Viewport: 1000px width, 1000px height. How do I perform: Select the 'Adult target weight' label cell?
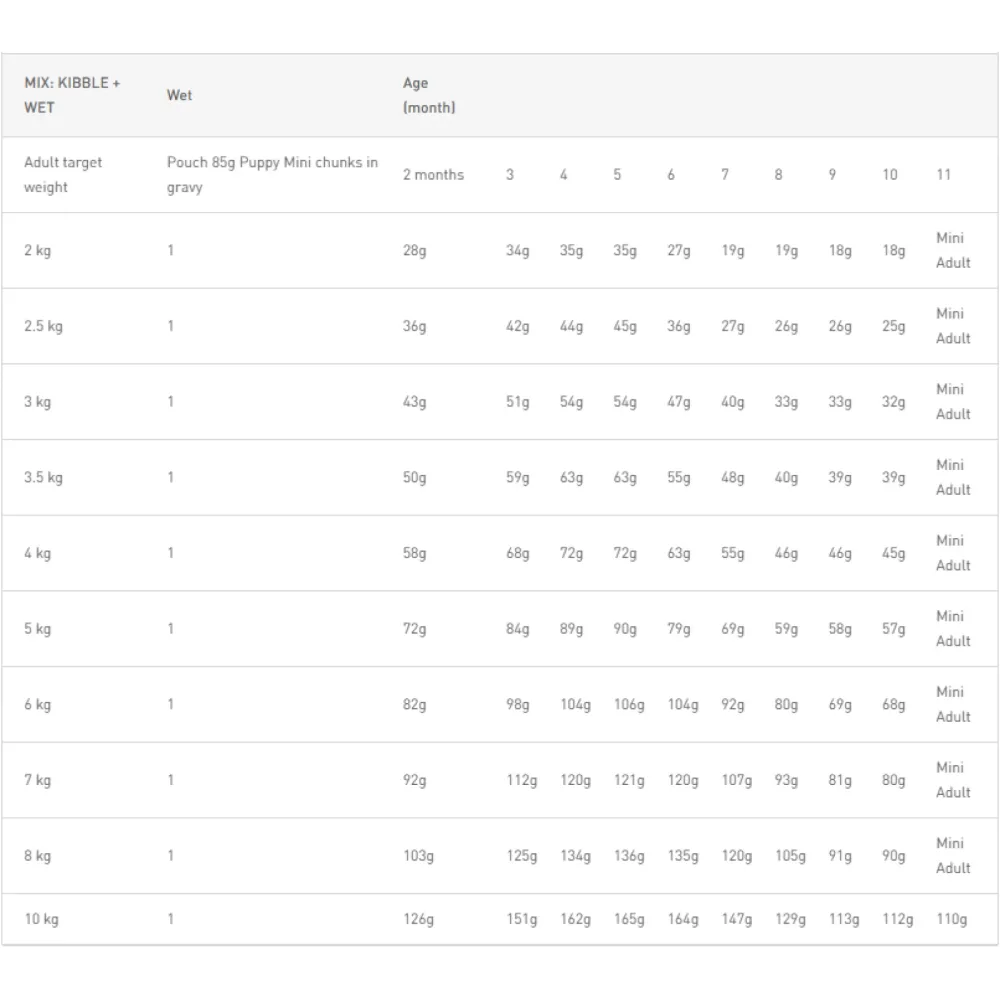pos(63,174)
